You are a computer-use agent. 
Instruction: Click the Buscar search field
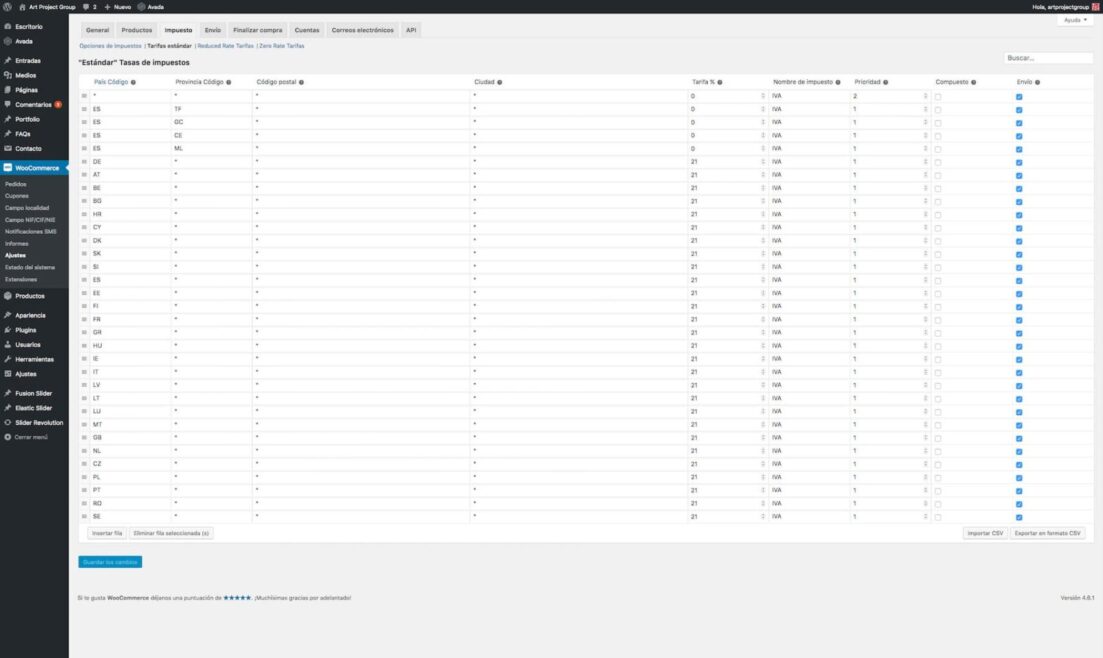(1048, 58)
